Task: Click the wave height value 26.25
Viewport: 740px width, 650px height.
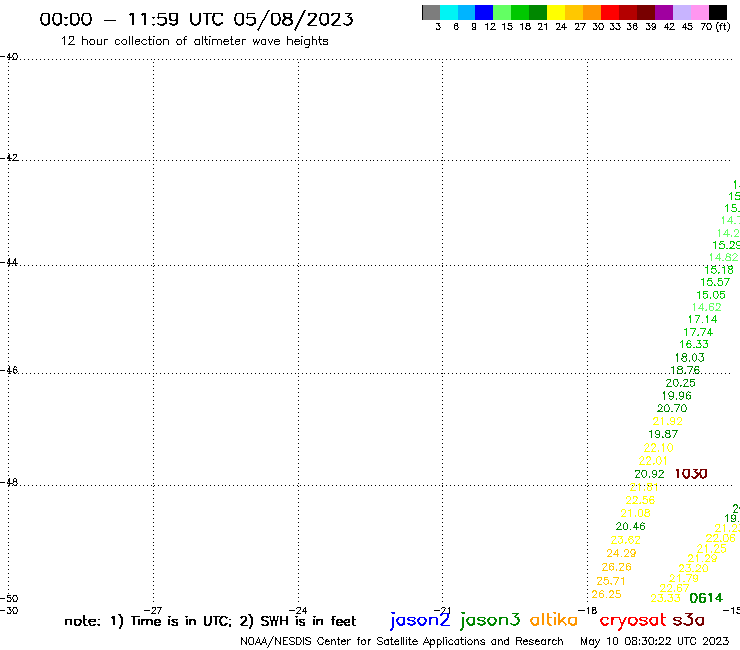Action: coord(606,594)
